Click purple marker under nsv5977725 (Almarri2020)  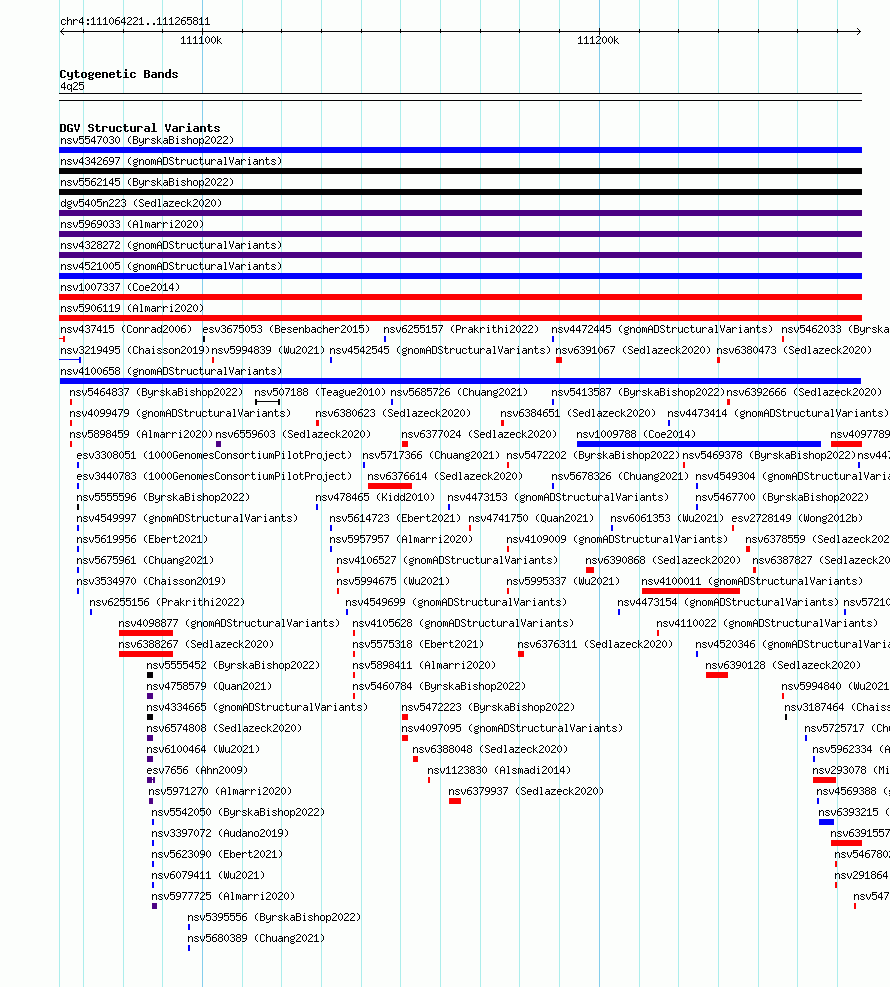(x=155, y=906)
